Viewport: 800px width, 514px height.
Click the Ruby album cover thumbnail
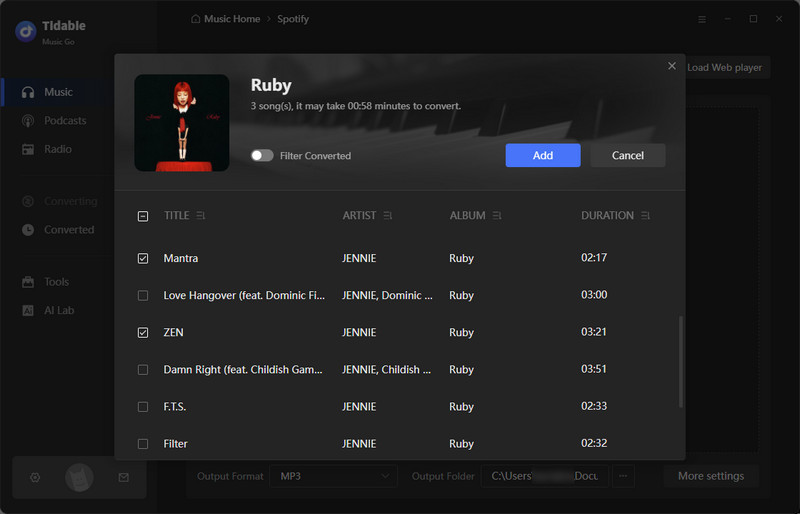click(182, 123)
